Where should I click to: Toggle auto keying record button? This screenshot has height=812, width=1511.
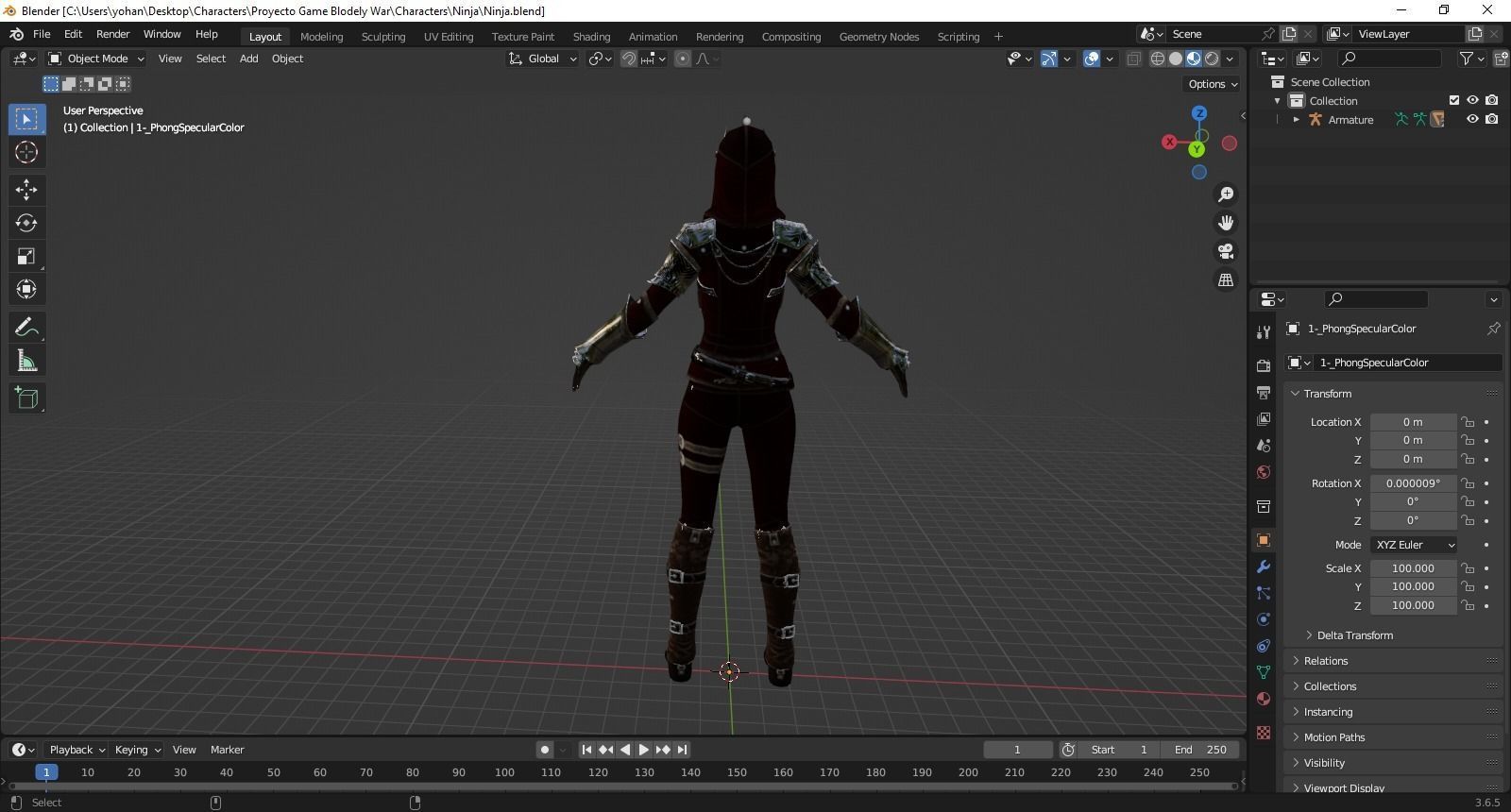point(544,750)
